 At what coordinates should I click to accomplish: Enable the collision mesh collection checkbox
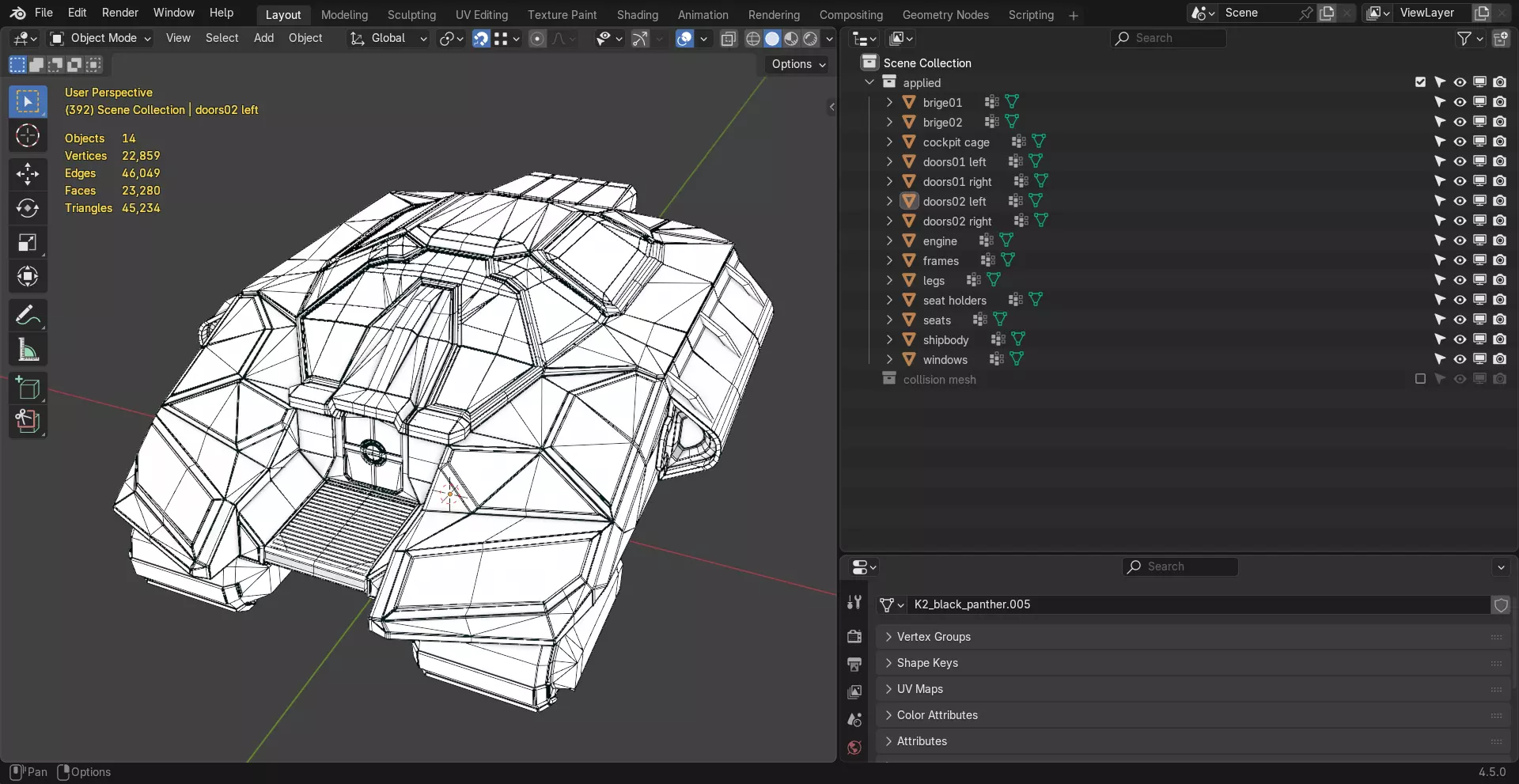1420,379
